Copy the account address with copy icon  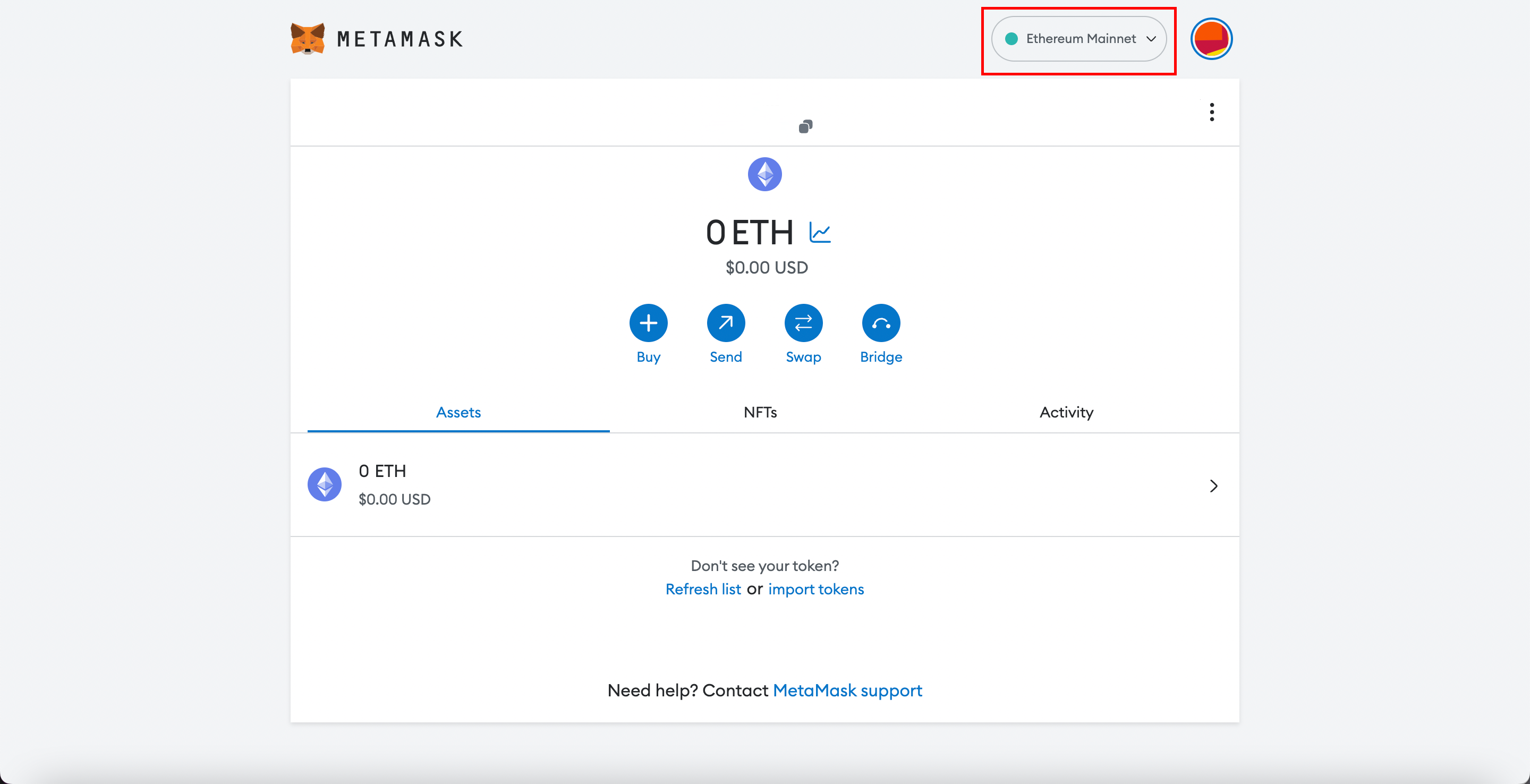point(805,126)
